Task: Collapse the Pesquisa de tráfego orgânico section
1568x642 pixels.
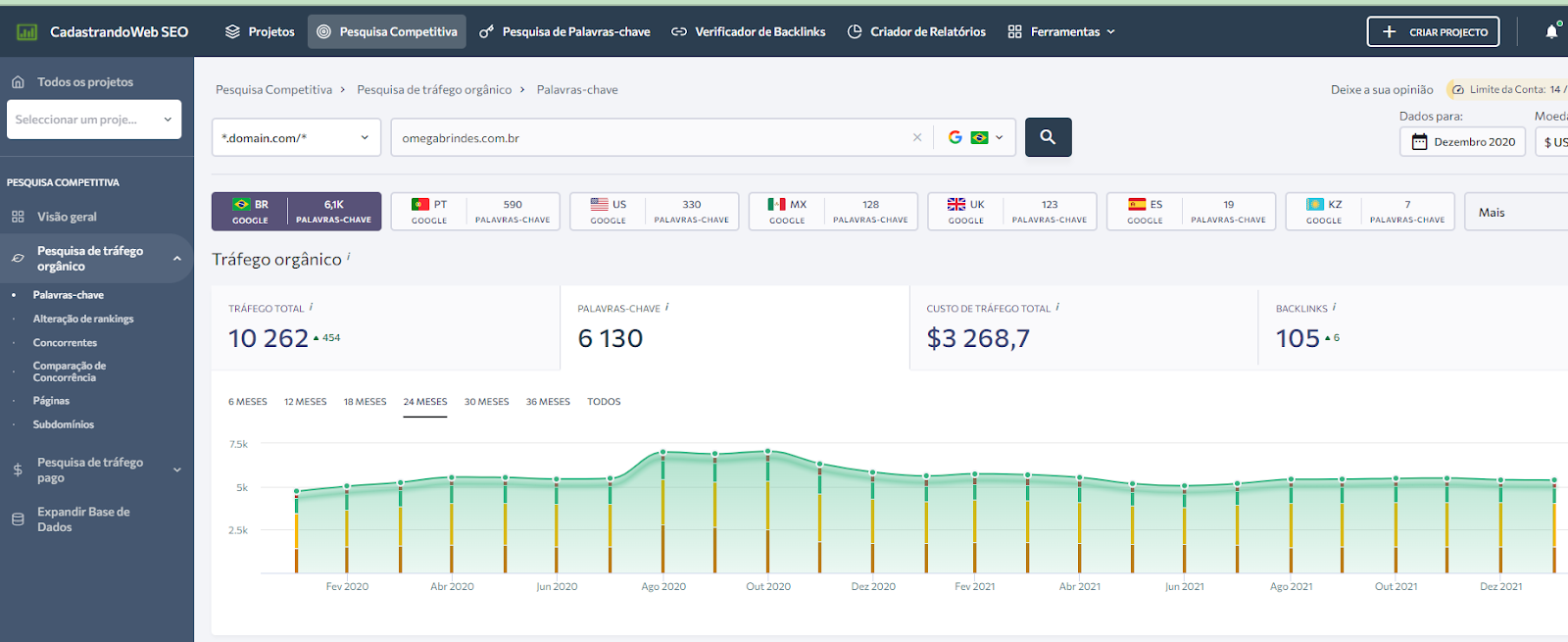Action: tap(177, 259)
